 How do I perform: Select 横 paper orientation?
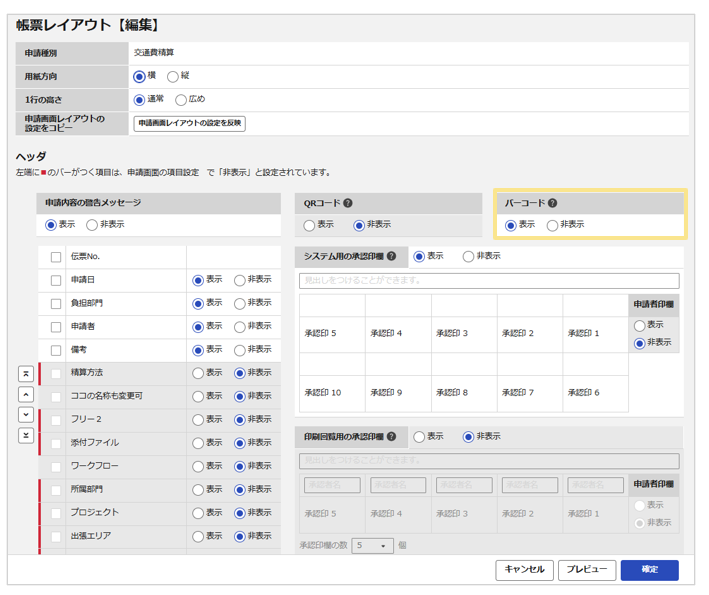(139, 76)
